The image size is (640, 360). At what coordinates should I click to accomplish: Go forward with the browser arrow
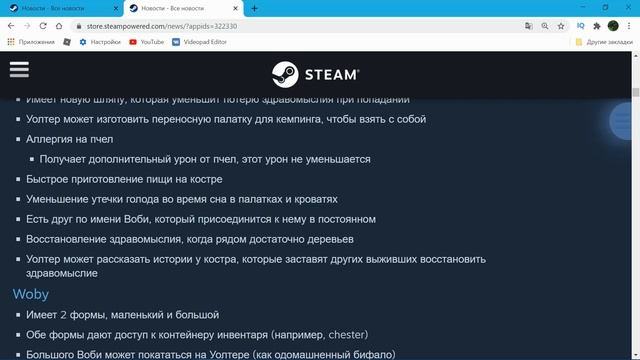(x=27, y=26)
